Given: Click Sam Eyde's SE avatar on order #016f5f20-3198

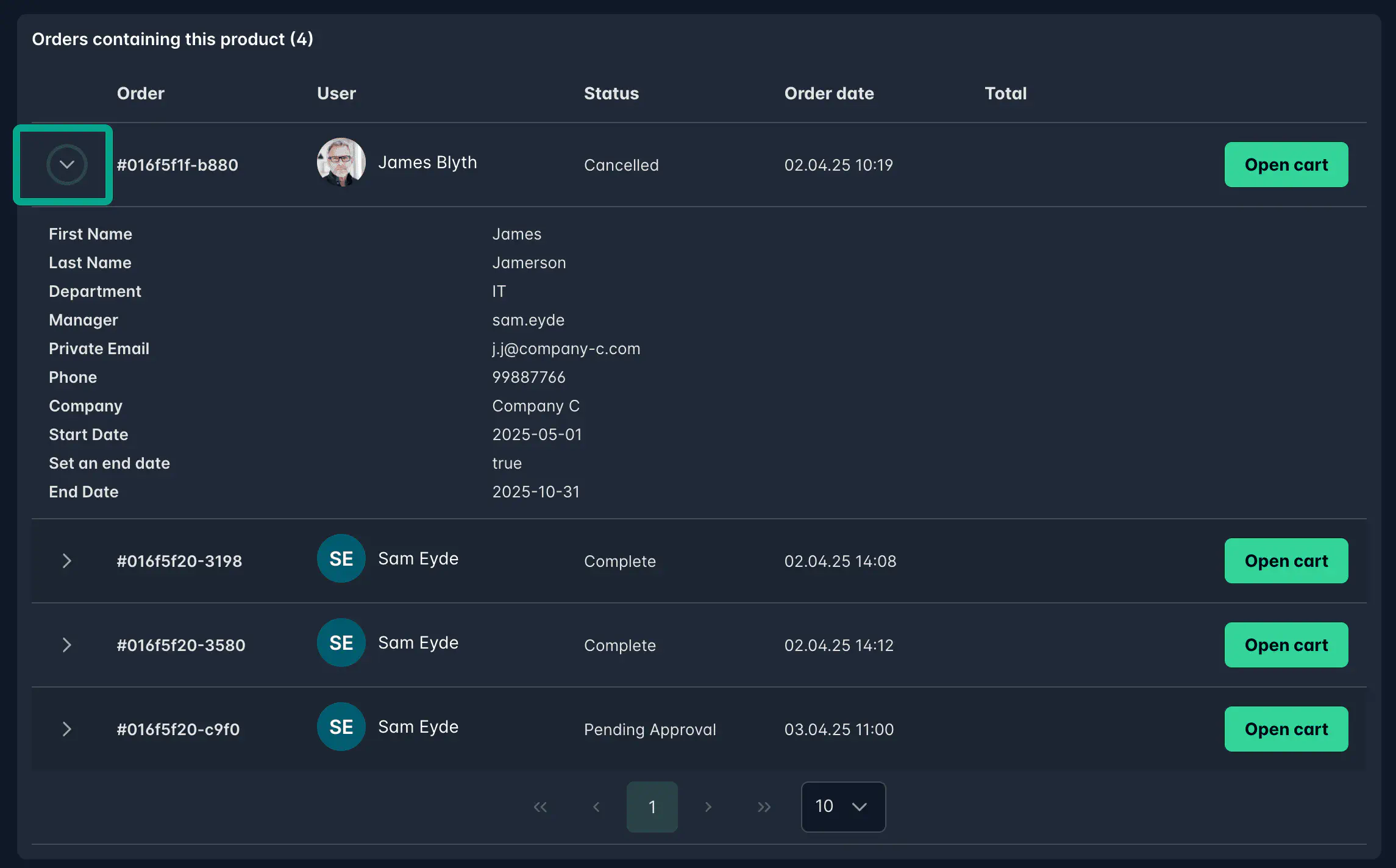Looking at the screenshot, I should pos(341,558).
